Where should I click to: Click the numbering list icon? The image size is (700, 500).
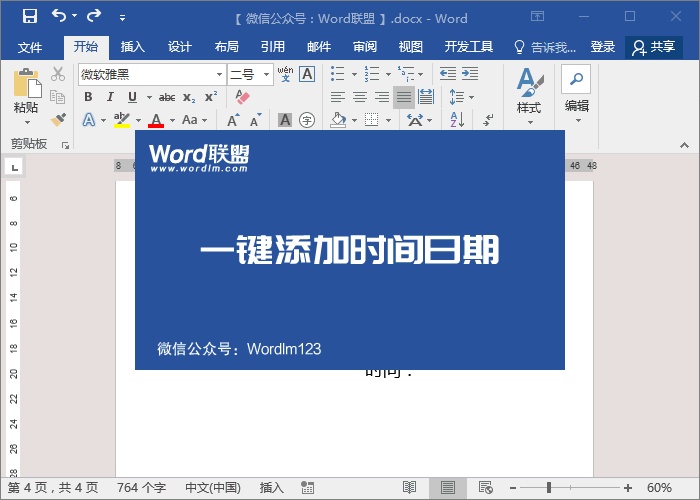coord(371,74)
